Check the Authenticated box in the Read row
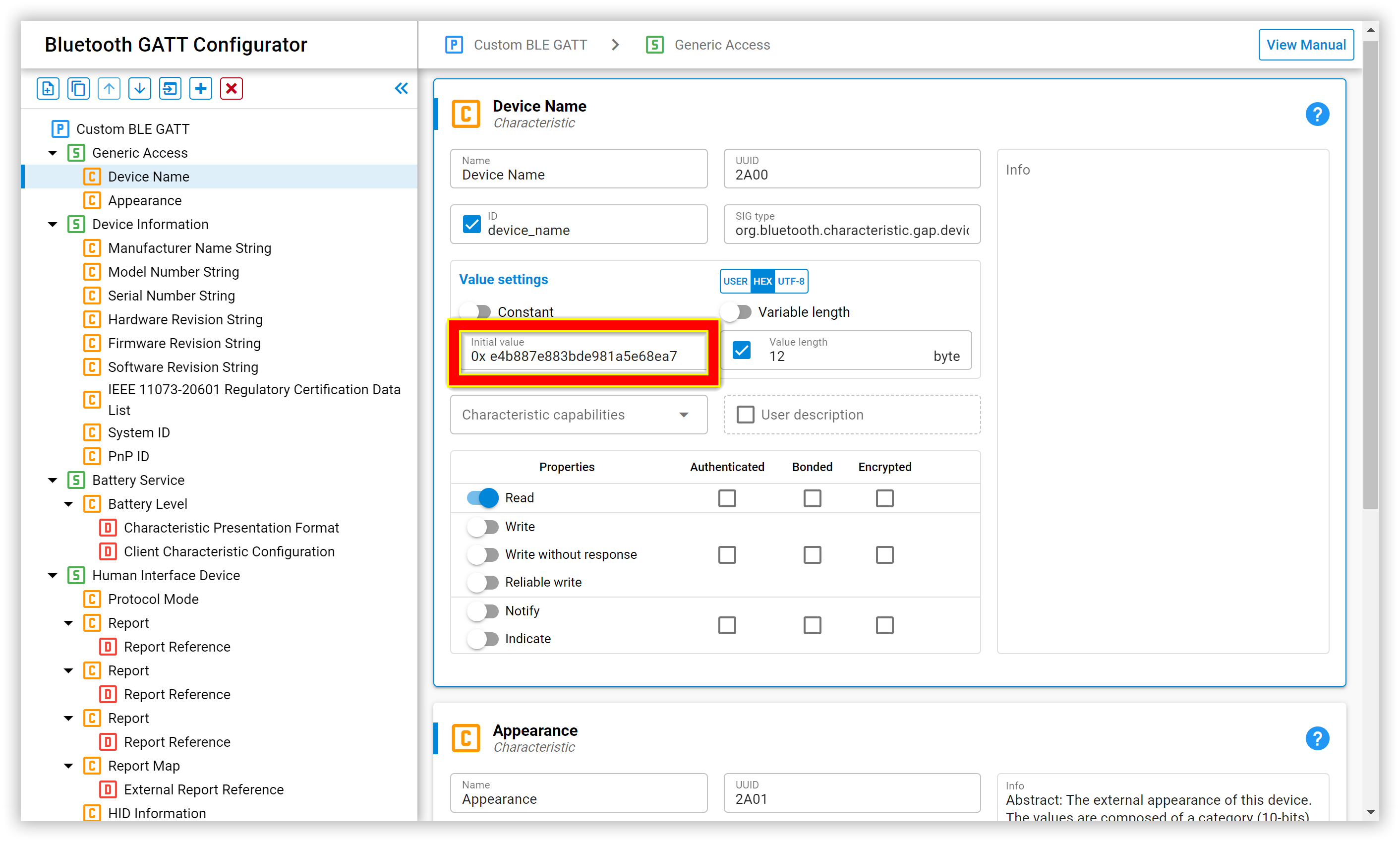1400x842 pixels. (727, 498)
